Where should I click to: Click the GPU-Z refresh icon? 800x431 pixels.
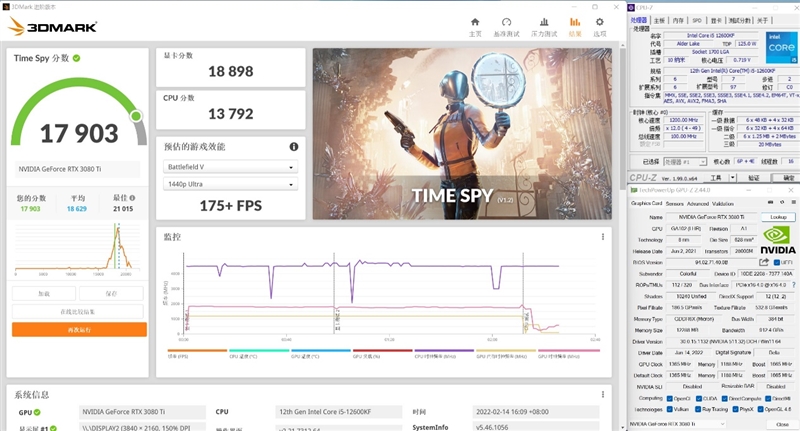pyautogui.click(x=782, y=202)
